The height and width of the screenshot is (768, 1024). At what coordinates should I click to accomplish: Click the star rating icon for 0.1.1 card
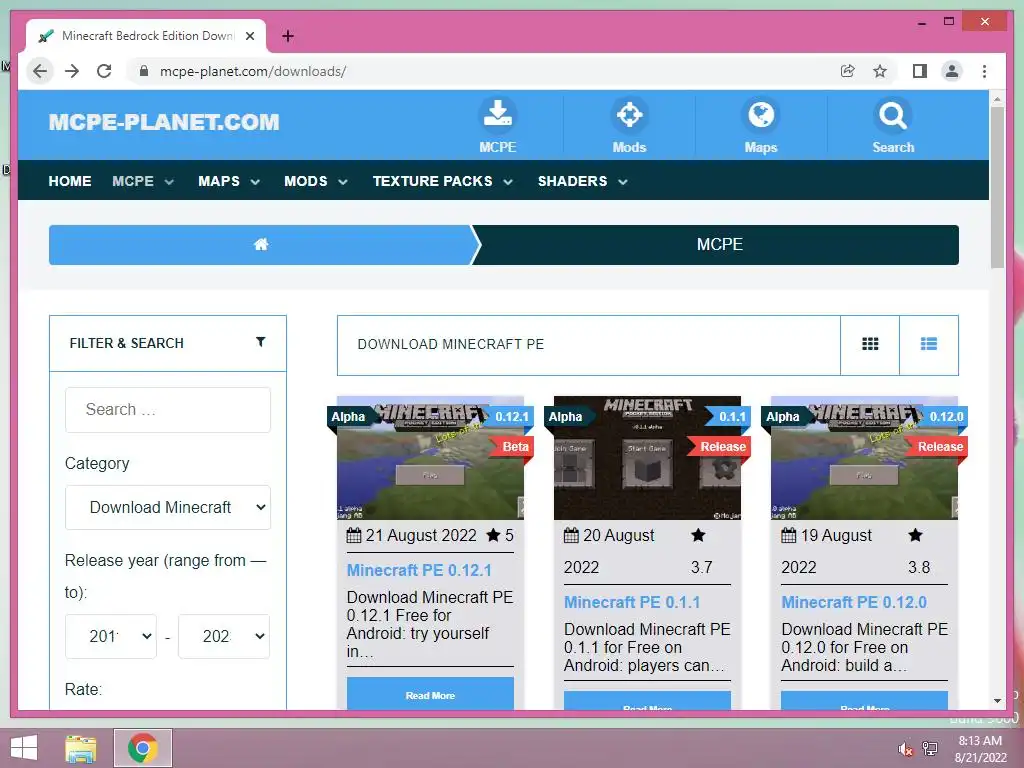pyautogui.click(x=698, y=536)
